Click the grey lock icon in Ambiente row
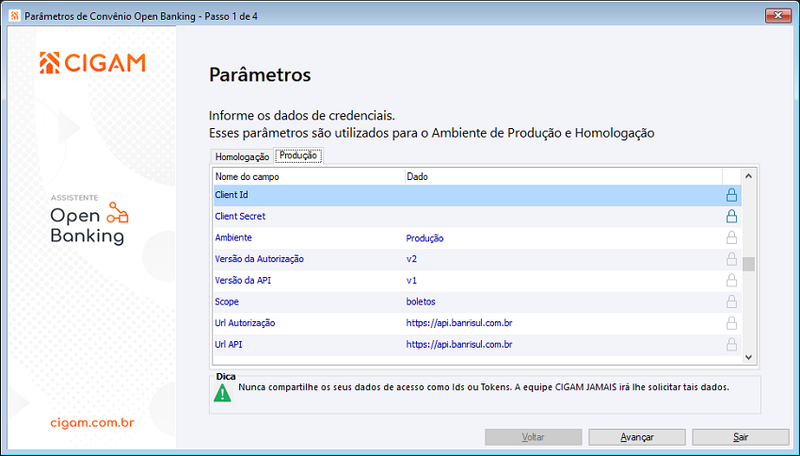Image resolution: width=800 pixels, height=456 pixels. (x=731, y=238)
